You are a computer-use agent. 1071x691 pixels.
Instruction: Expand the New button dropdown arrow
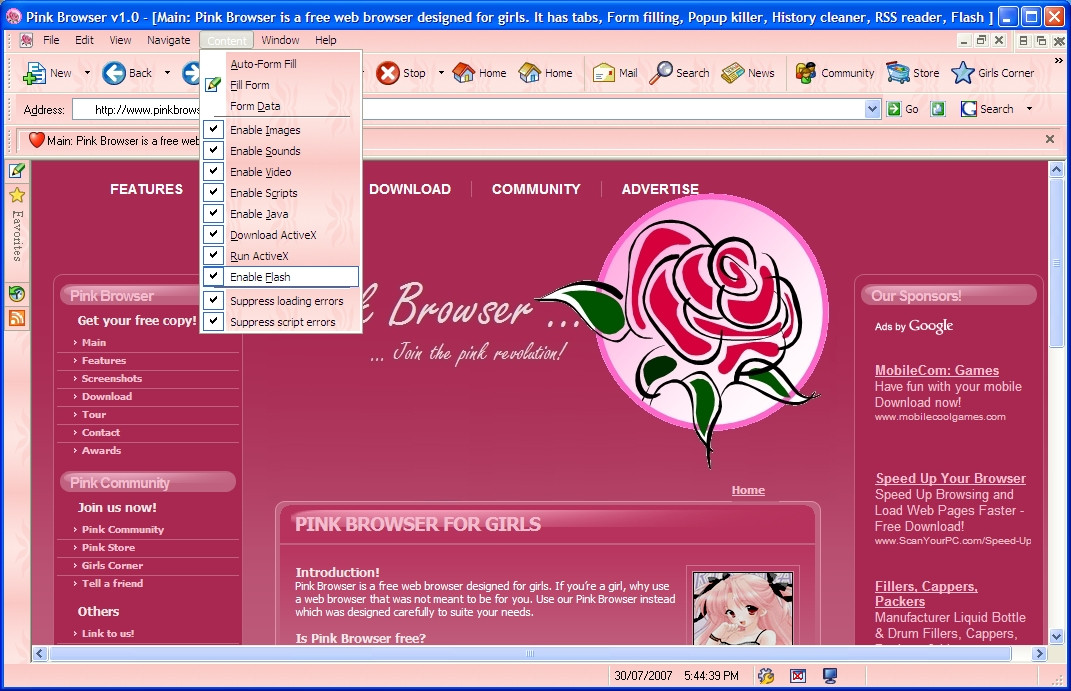(x=87, y=73)
